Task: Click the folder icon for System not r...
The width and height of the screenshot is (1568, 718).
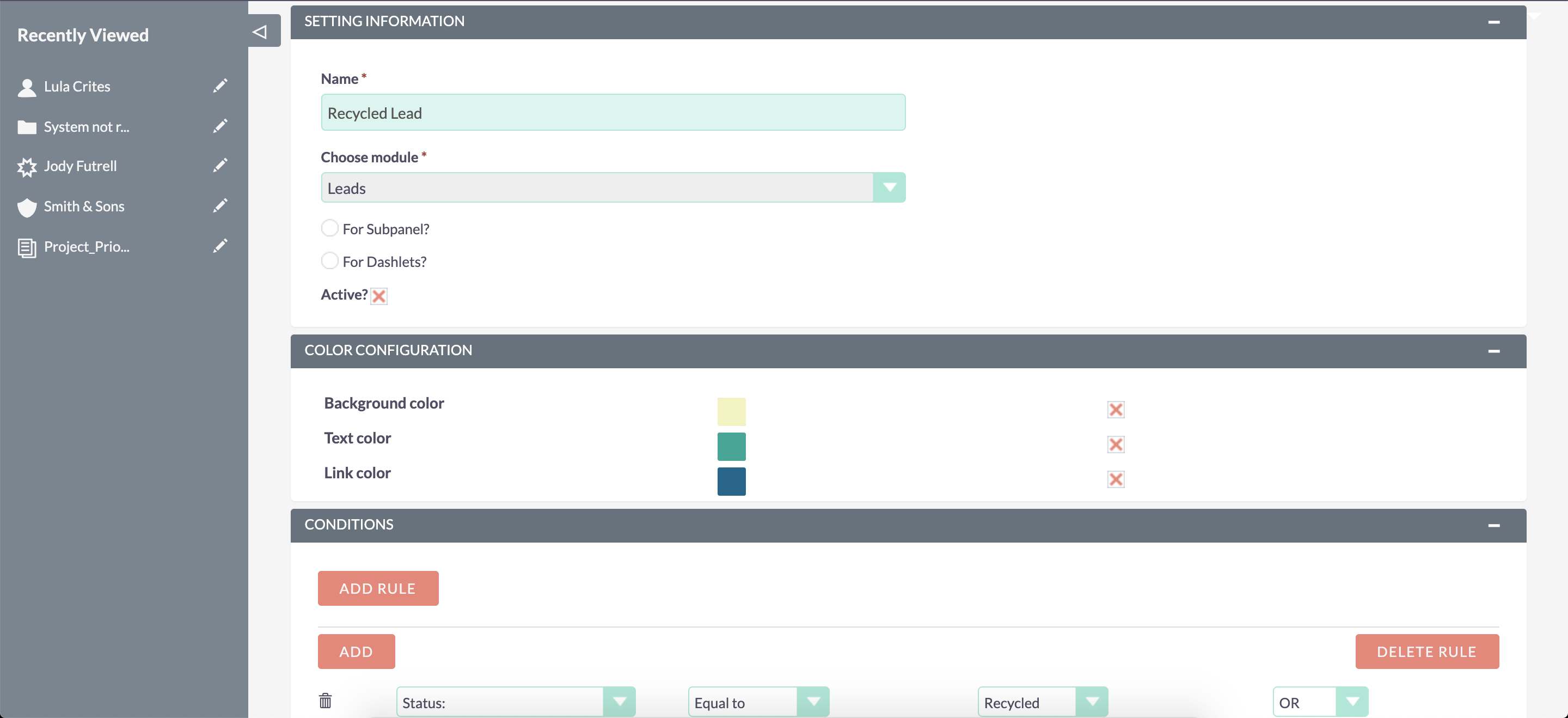Action: click(x=27, y=126)
